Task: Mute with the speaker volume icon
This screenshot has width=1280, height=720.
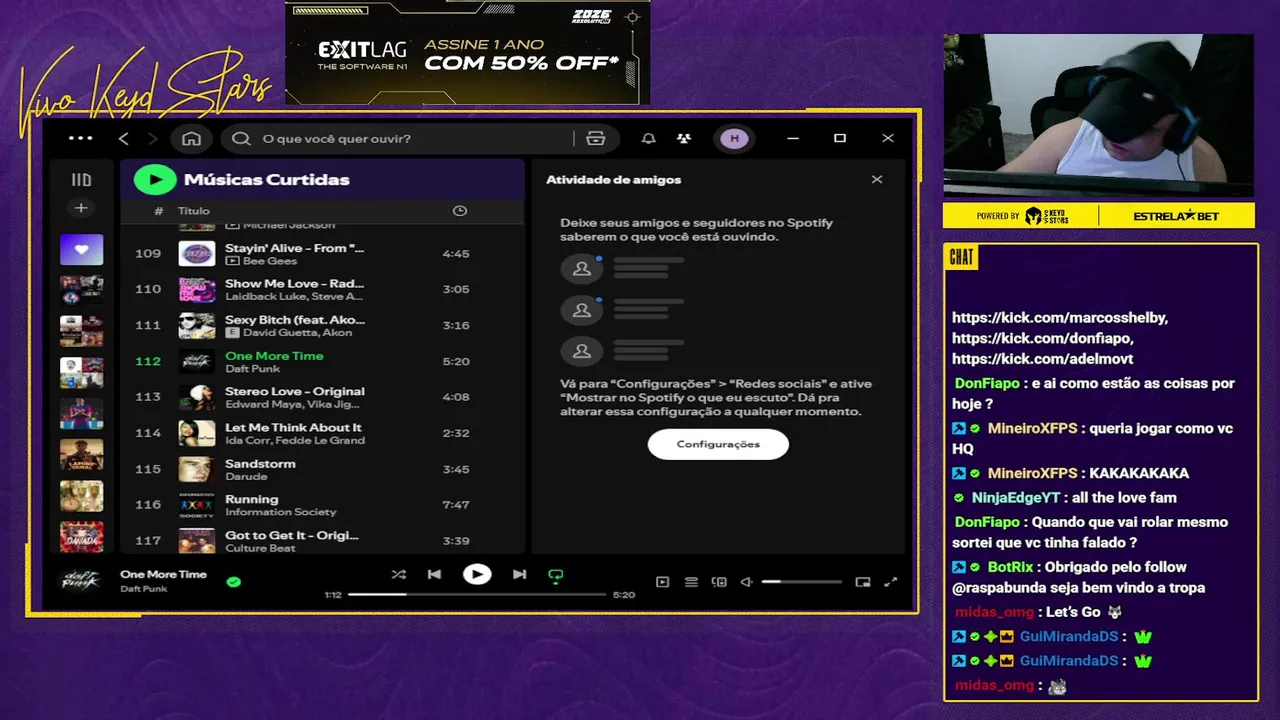Action: (746, 582)
